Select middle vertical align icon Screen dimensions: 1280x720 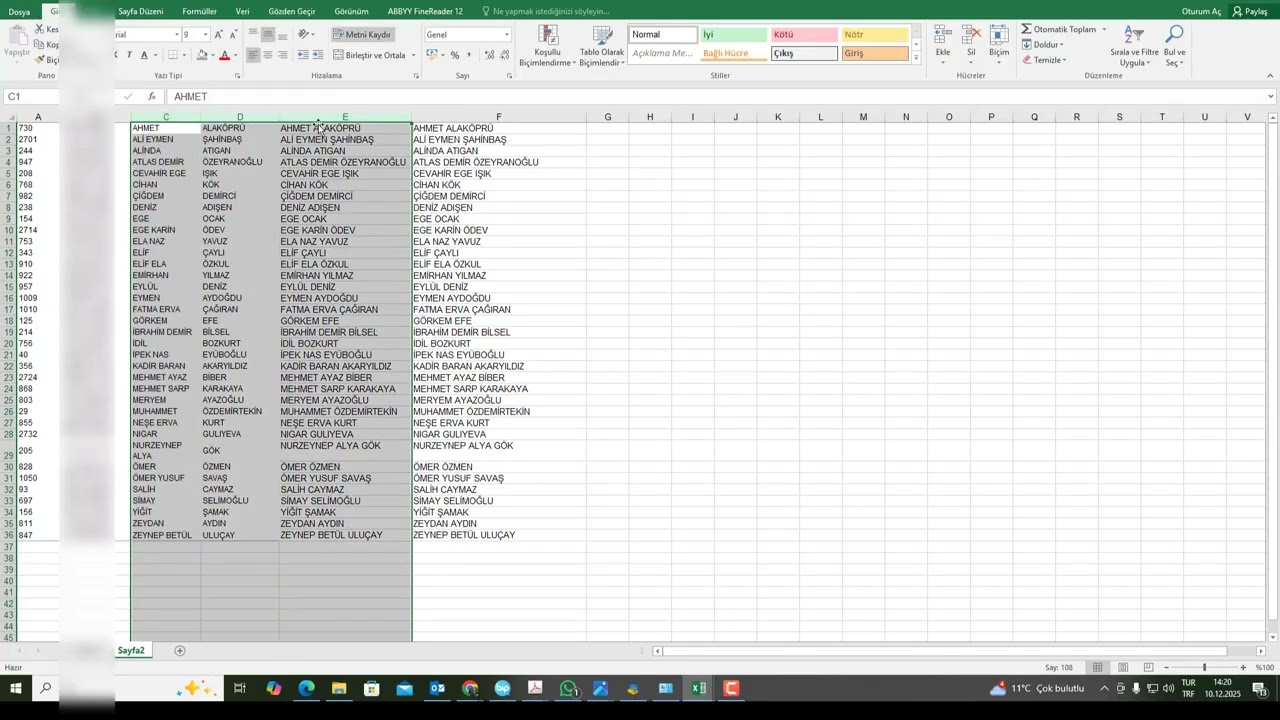click(268, 34)
